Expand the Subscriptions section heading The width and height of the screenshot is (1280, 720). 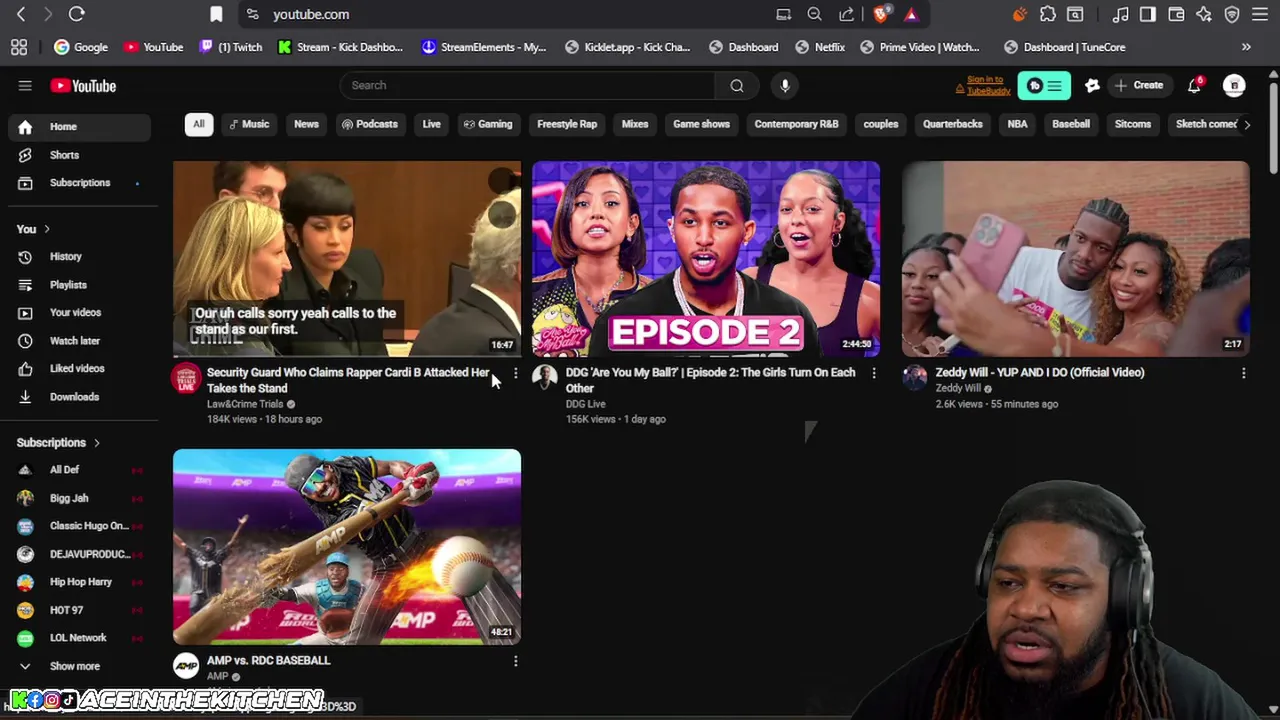[x=59, y=442]
